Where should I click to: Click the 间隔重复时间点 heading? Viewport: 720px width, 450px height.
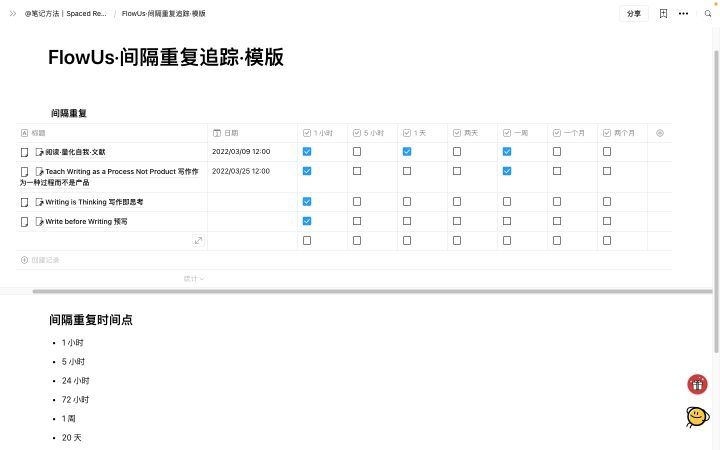(x=91, y=320)
